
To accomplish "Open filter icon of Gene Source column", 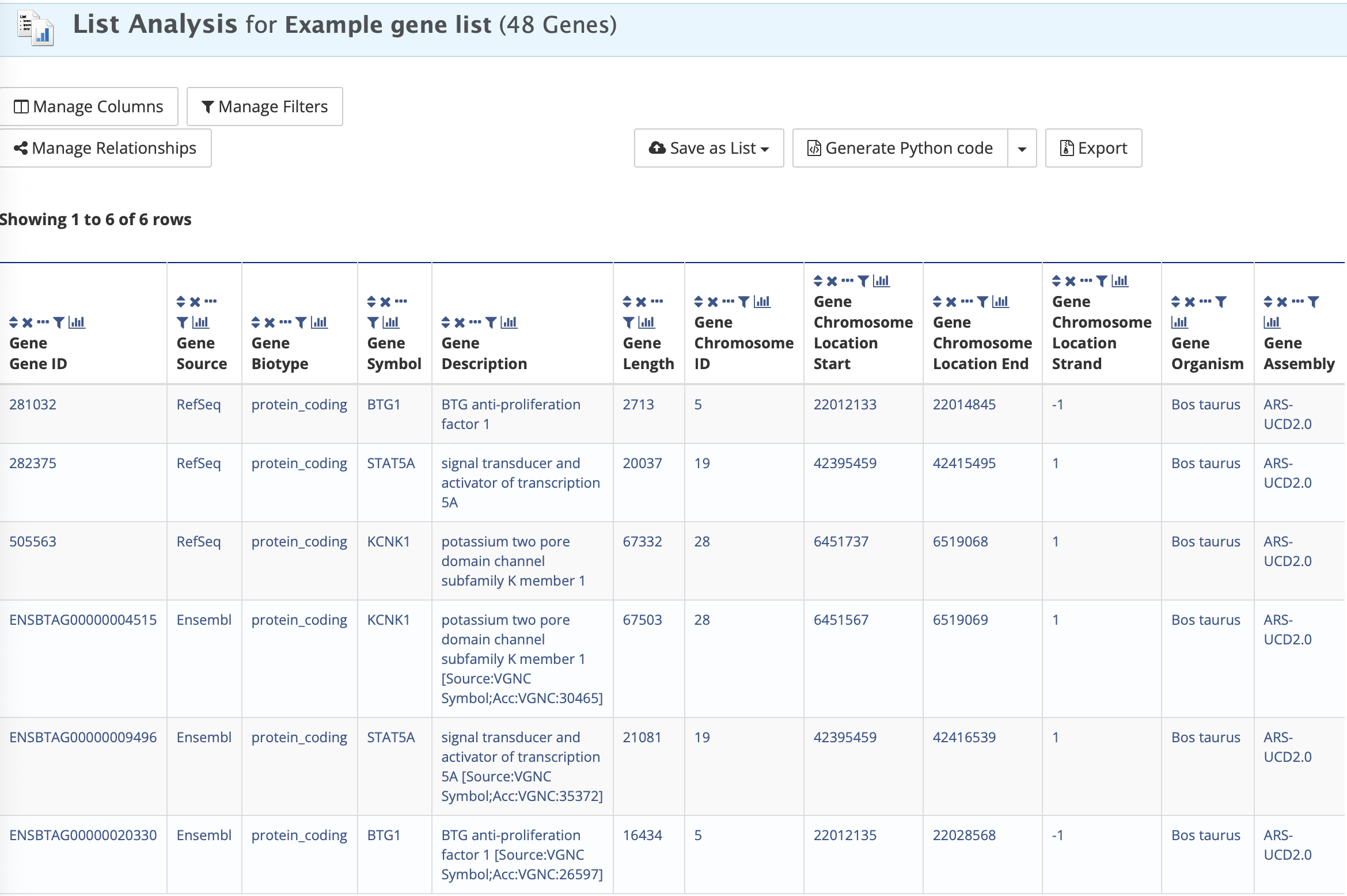I will point(182,322).
